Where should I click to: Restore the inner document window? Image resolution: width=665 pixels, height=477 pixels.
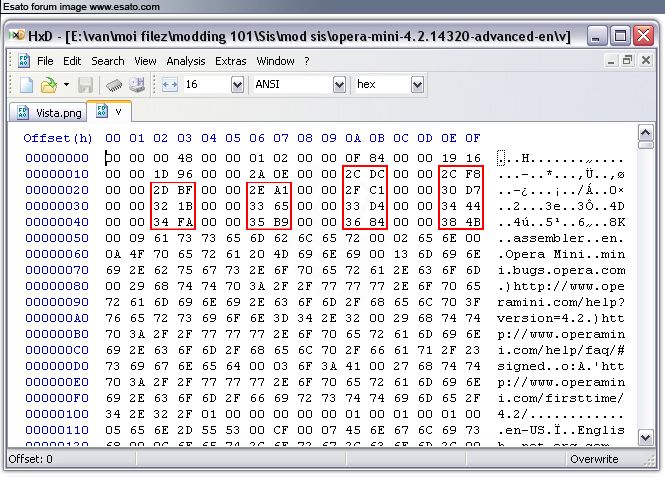pyautogui.click(x=628, y=61)
